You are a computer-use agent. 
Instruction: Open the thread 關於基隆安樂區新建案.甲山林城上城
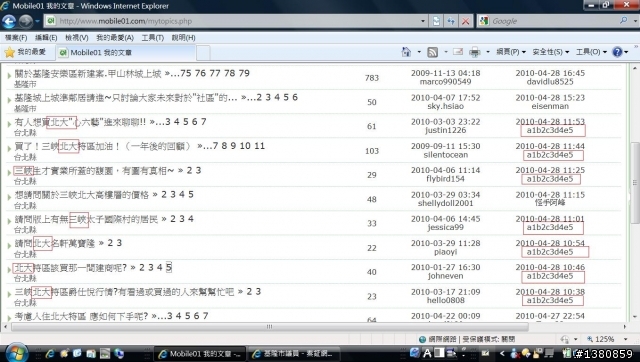coord(88,73)
